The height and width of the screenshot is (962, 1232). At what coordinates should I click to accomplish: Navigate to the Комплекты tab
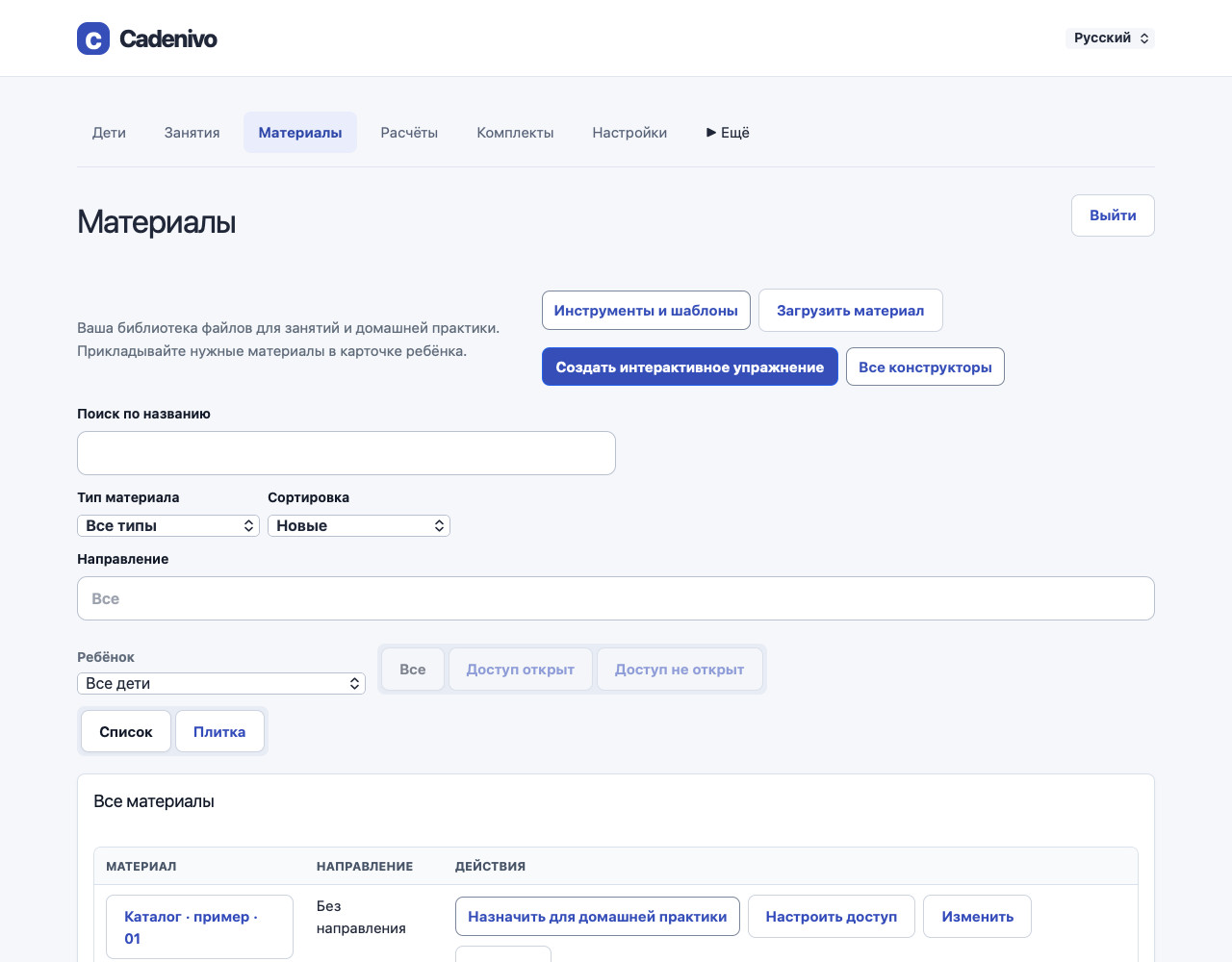(515, 133)
